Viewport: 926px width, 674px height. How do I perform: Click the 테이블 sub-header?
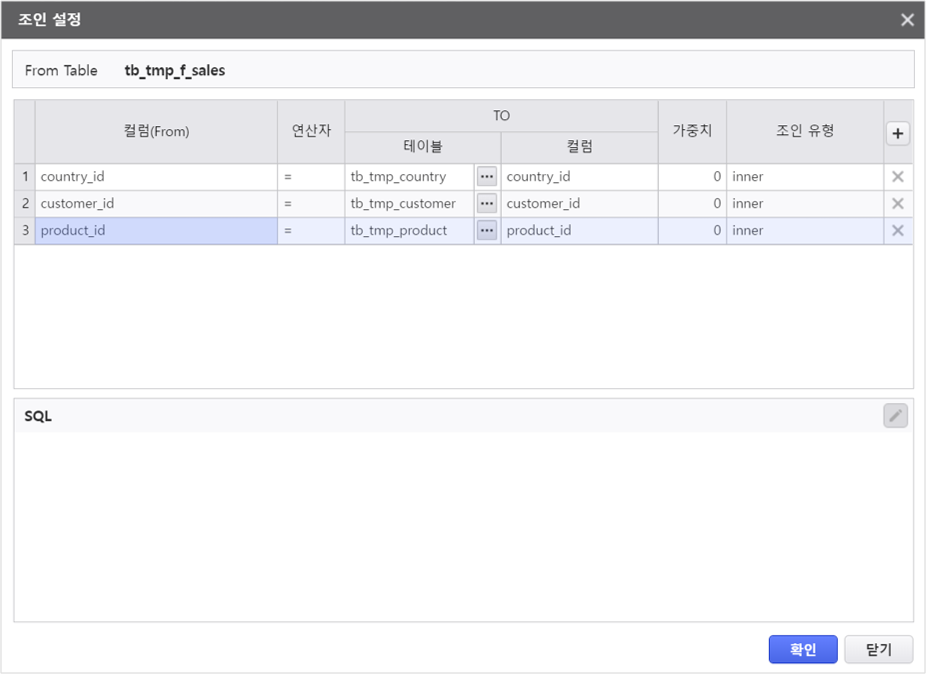coord(423,146)
